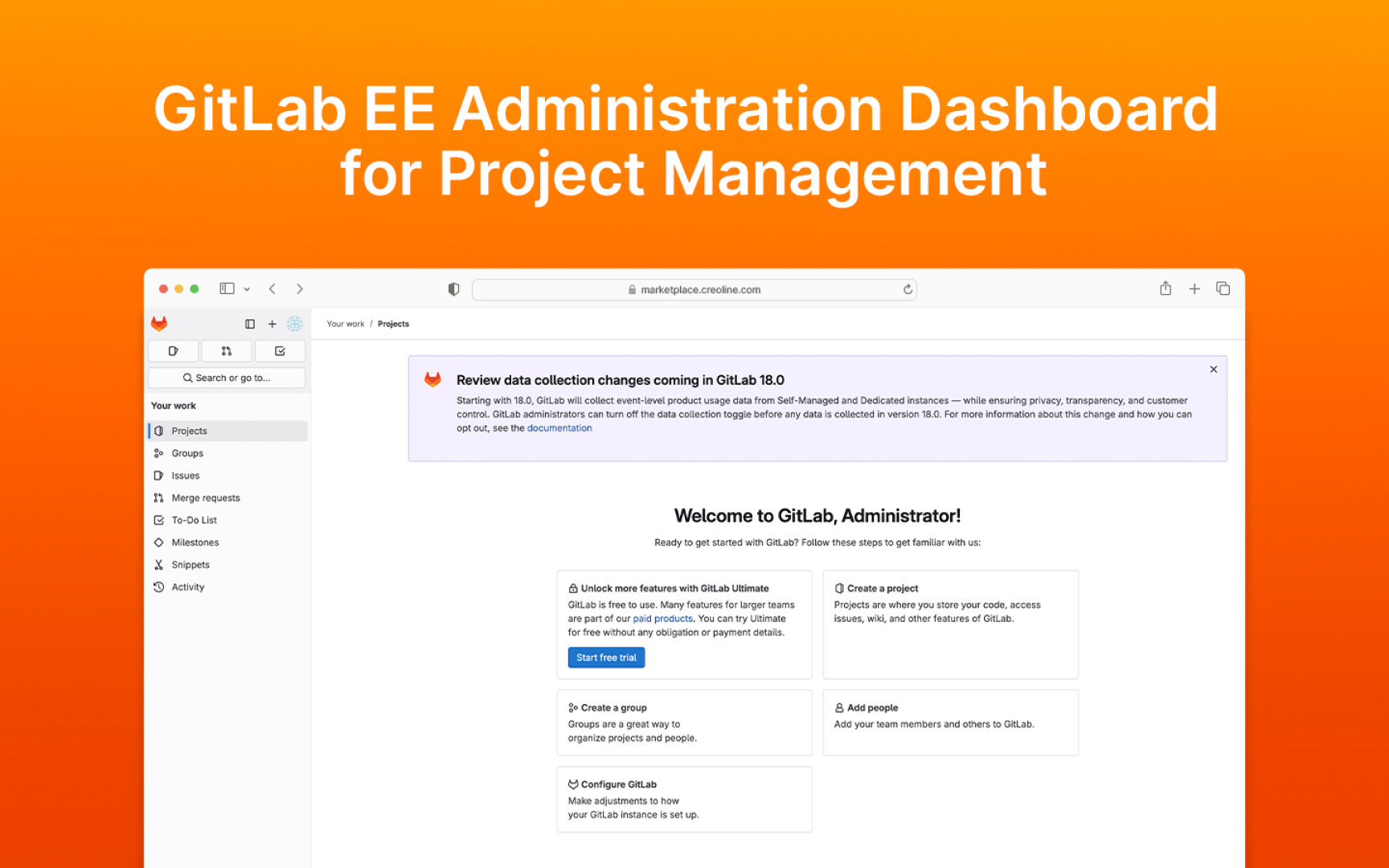This screenshot has height=868, width=1389.
Task: Click Your work breadcrumb link
Action: pos(346,324)
